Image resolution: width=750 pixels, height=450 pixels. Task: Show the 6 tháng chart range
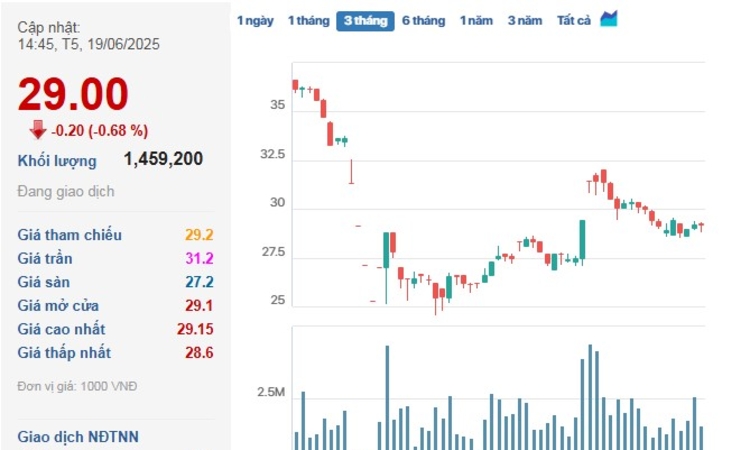pyautogui.click(x=423, y=20)
